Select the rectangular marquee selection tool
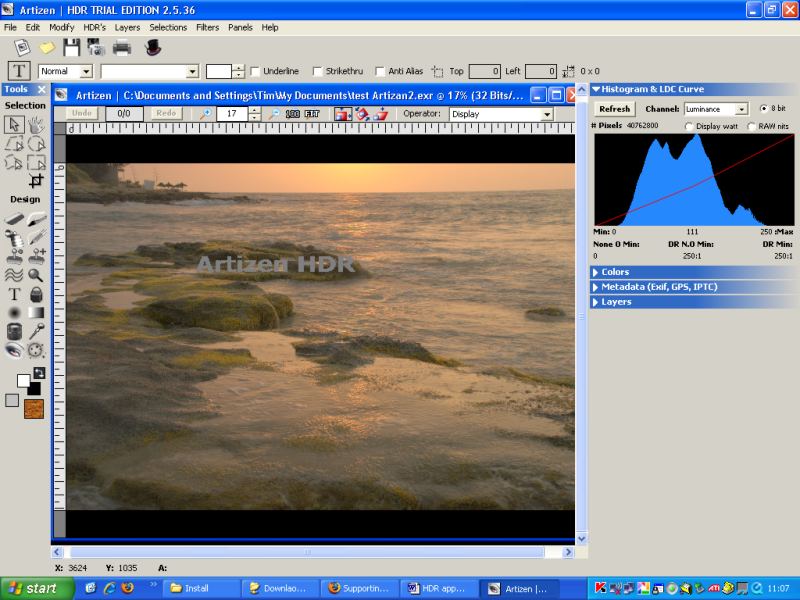The image size is (800, 600). [36, 162]
